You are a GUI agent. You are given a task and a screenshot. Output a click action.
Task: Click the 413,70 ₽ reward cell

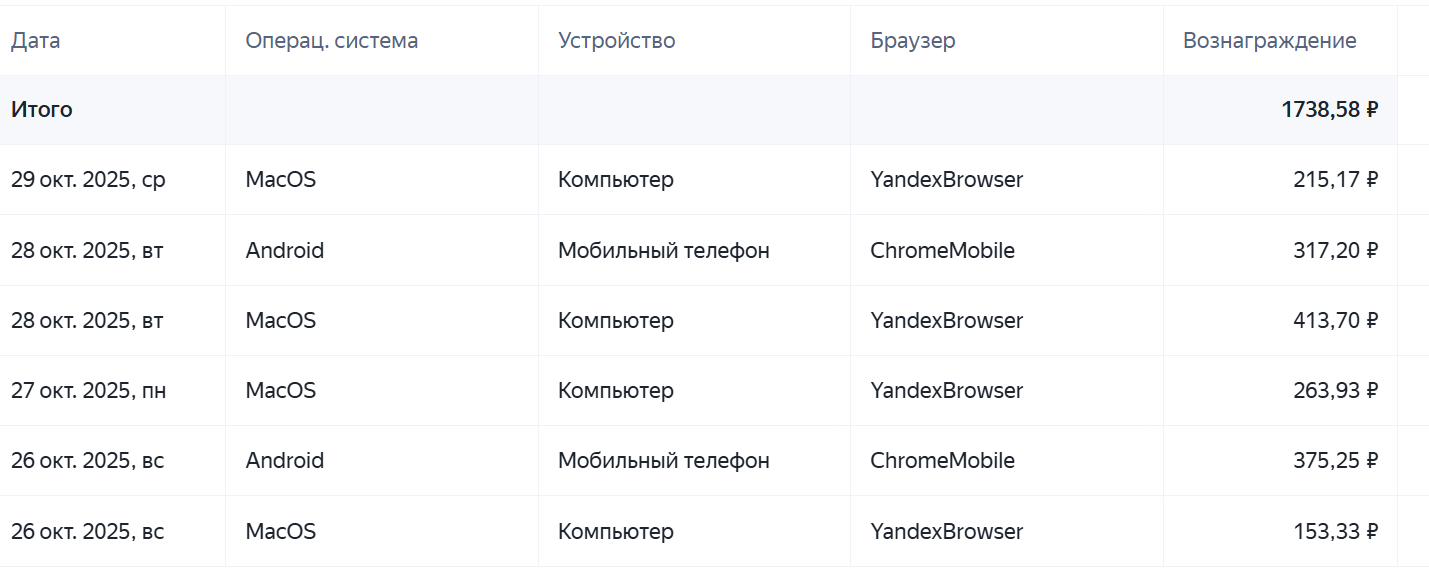[1335, 321]
